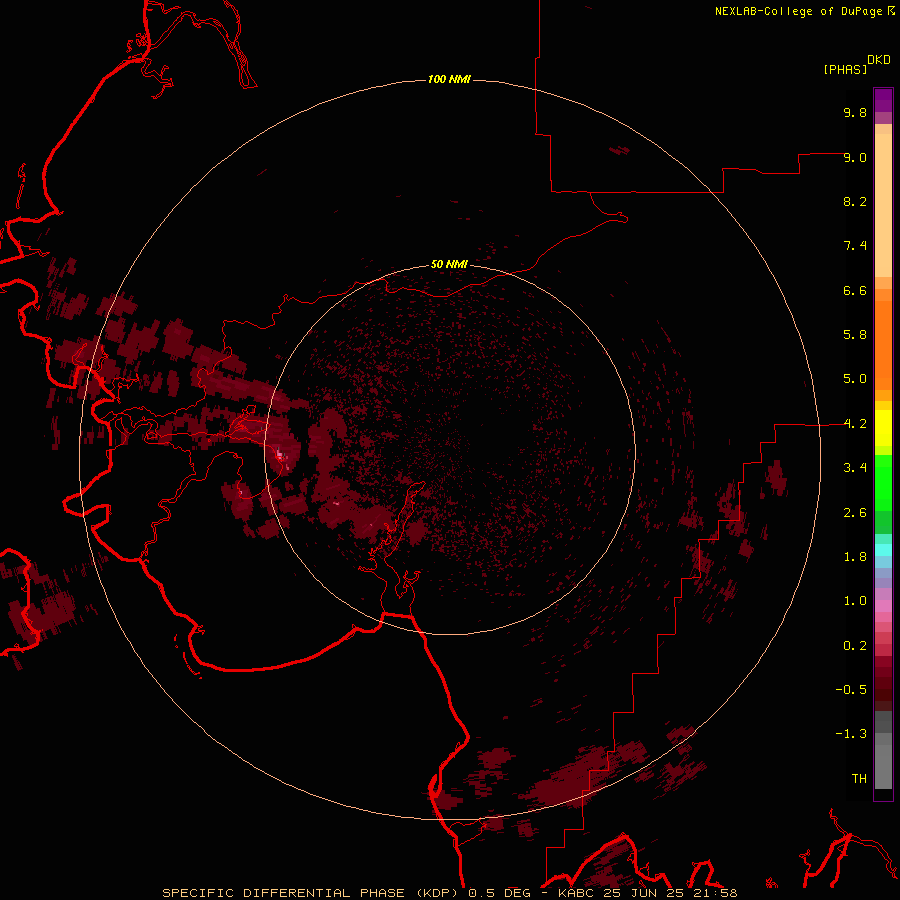Click the (KDP) abbreviation in caption
Screen dimensions: 900x900
click(x=439, y=893)
